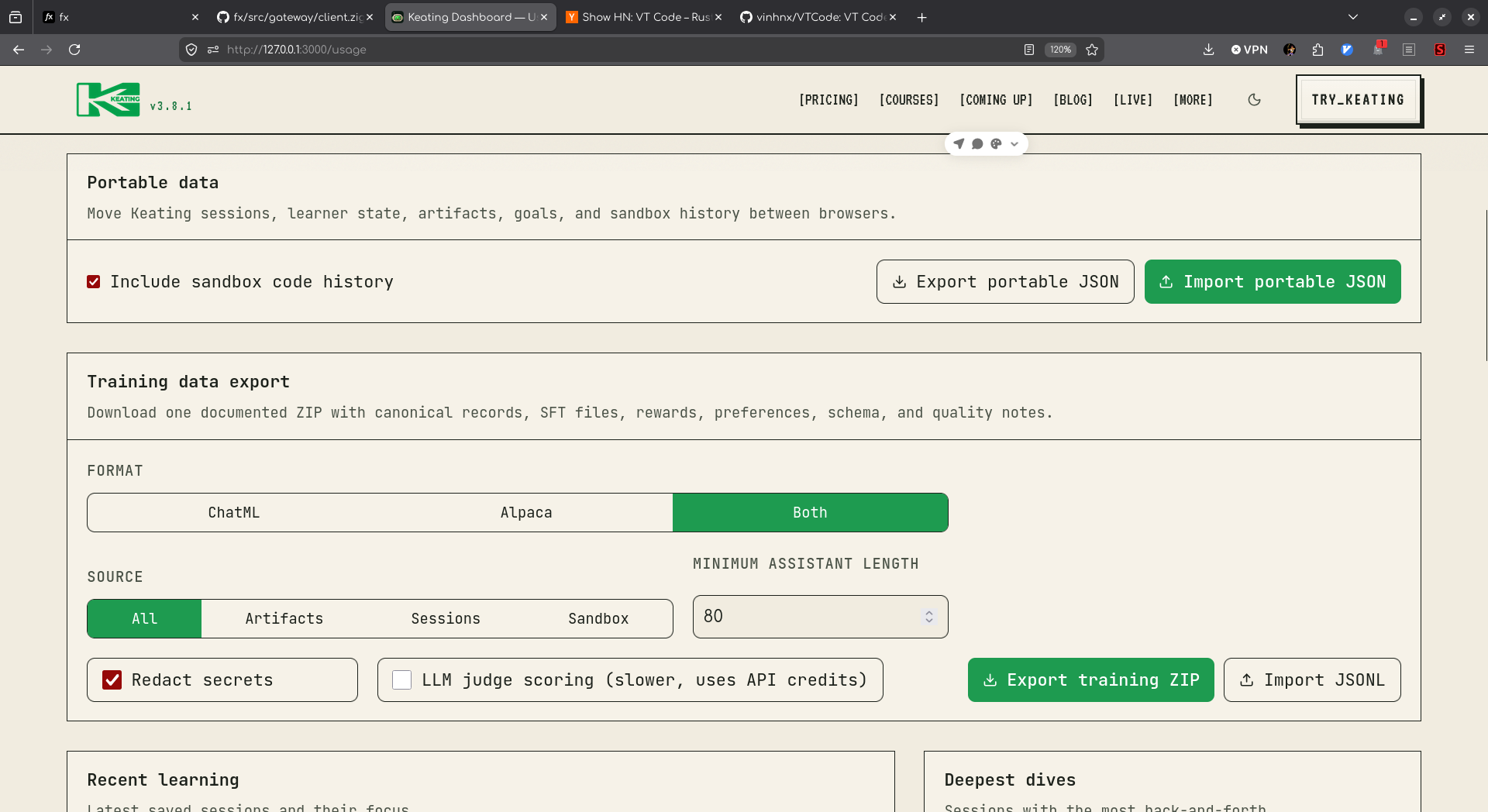
Task: Switch to Show HN: VT Code tab
Action: coord(643,17)
